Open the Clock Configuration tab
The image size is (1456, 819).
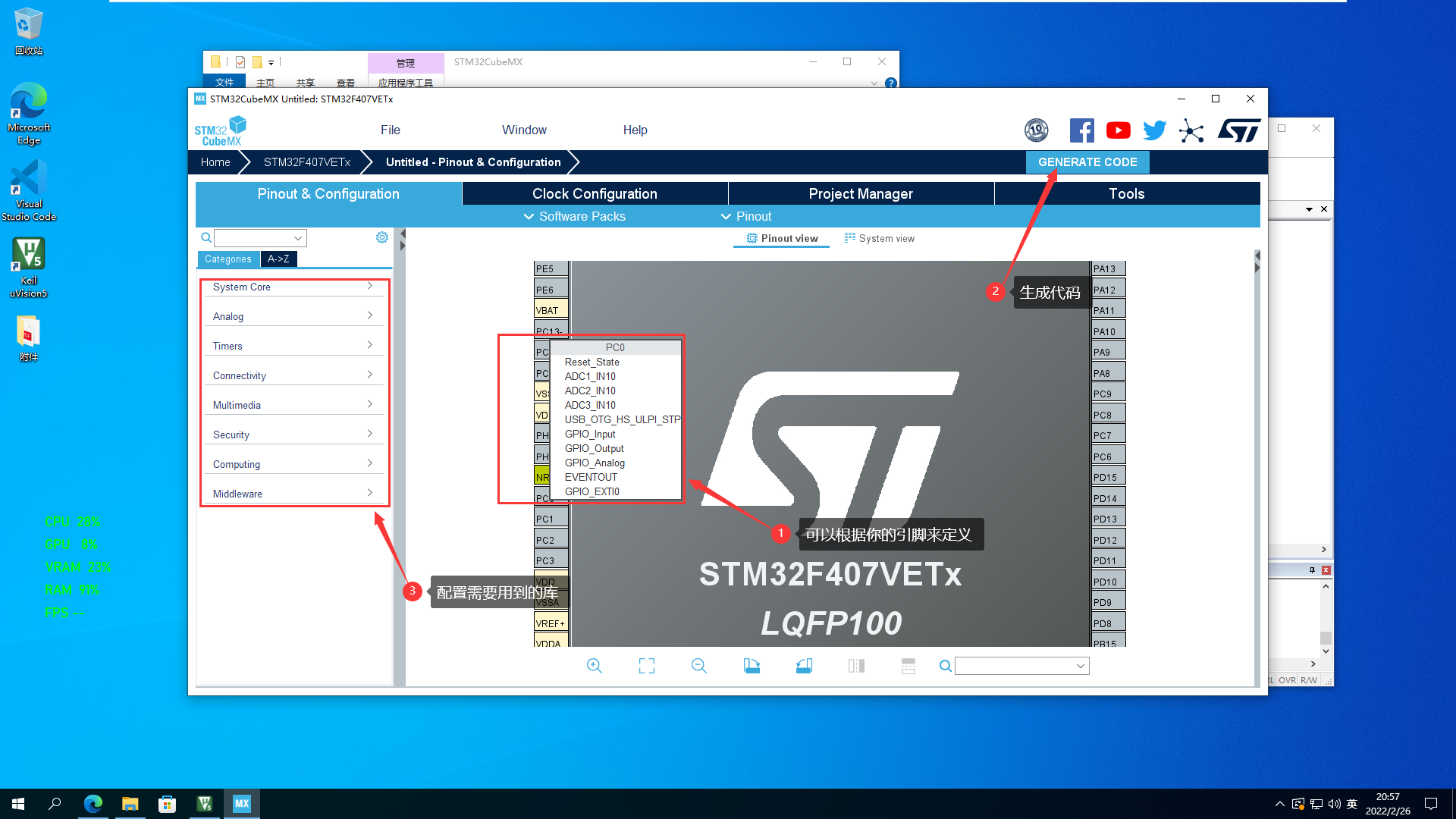coord(595,193)
